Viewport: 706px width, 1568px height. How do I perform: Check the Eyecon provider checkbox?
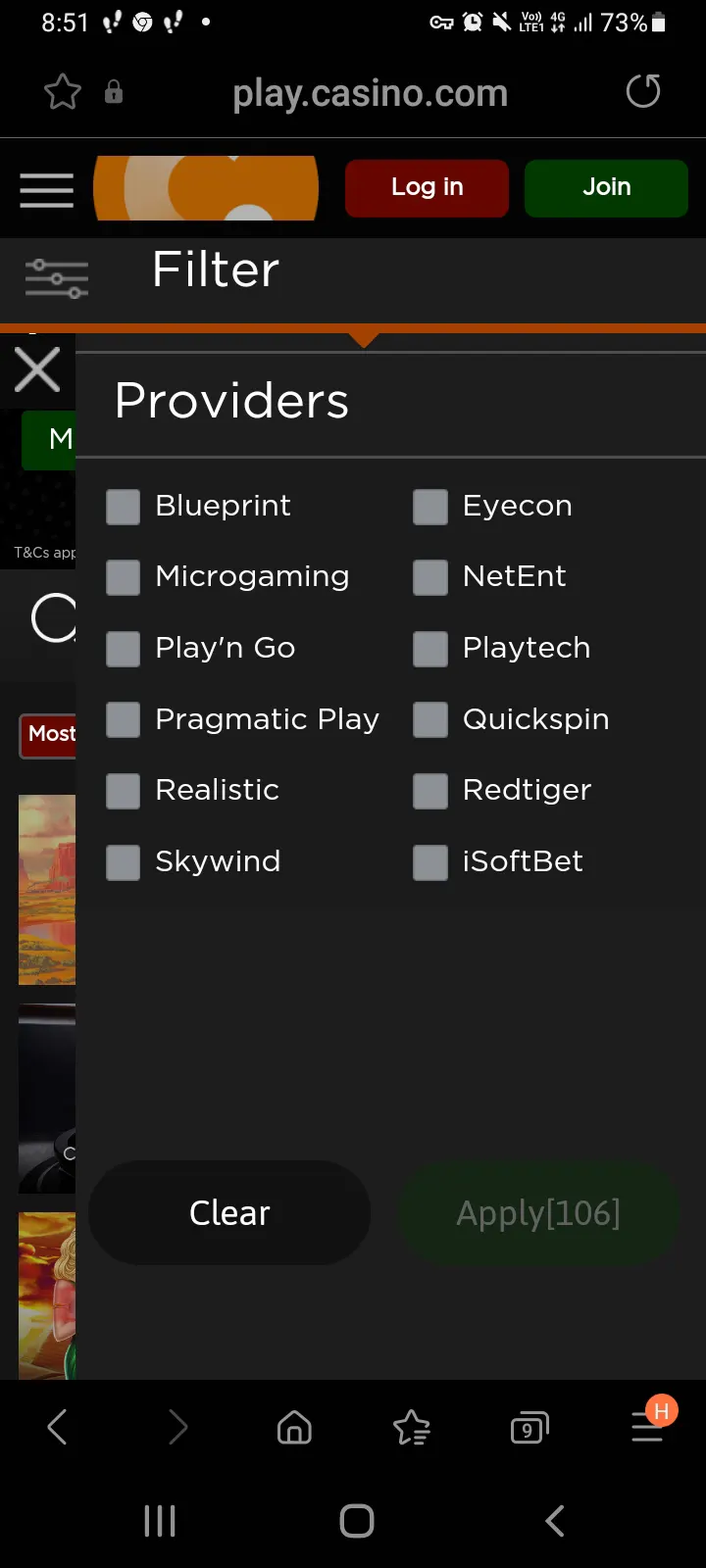click(x=430, y=507)
